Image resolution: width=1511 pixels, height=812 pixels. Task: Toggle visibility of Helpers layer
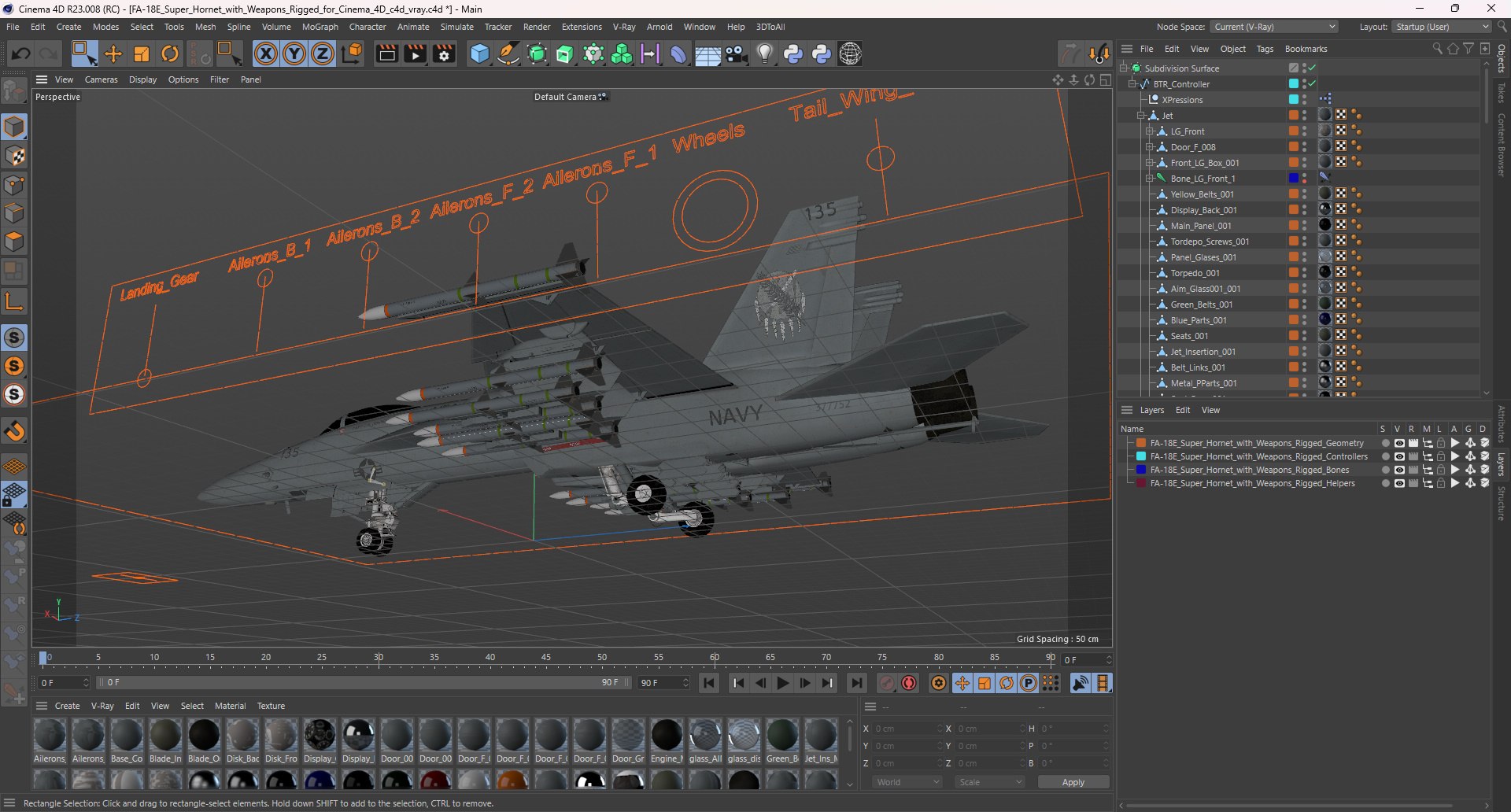point(1399,483)
